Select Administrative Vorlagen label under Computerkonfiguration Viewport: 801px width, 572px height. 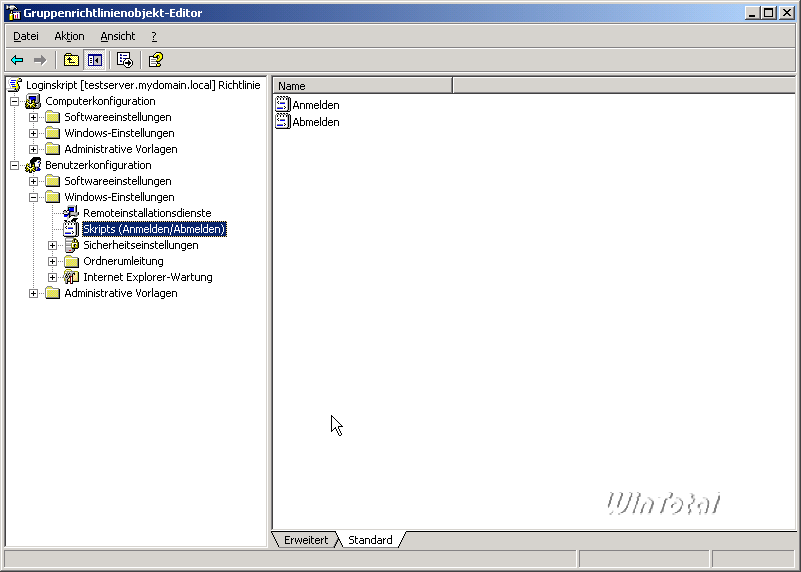[121, 149]
